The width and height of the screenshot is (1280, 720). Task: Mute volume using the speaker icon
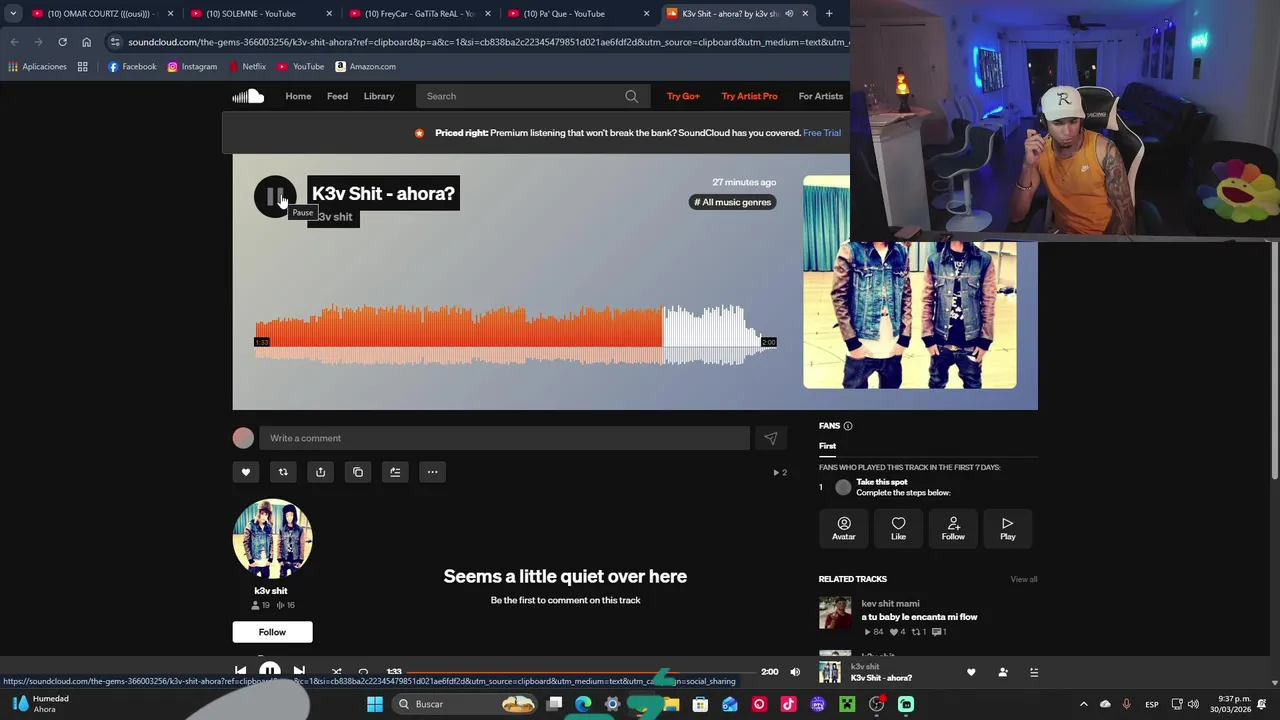795,672
